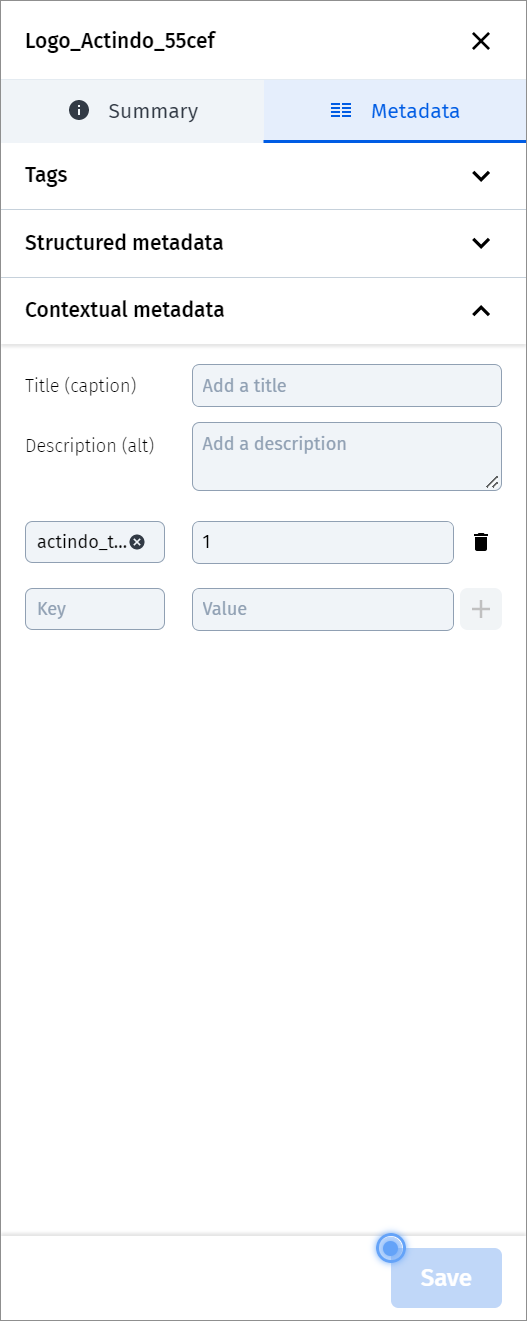The height and width of the screenshot is (1321, 527).
Task: Click the Save button
Action: (446, 1278)
